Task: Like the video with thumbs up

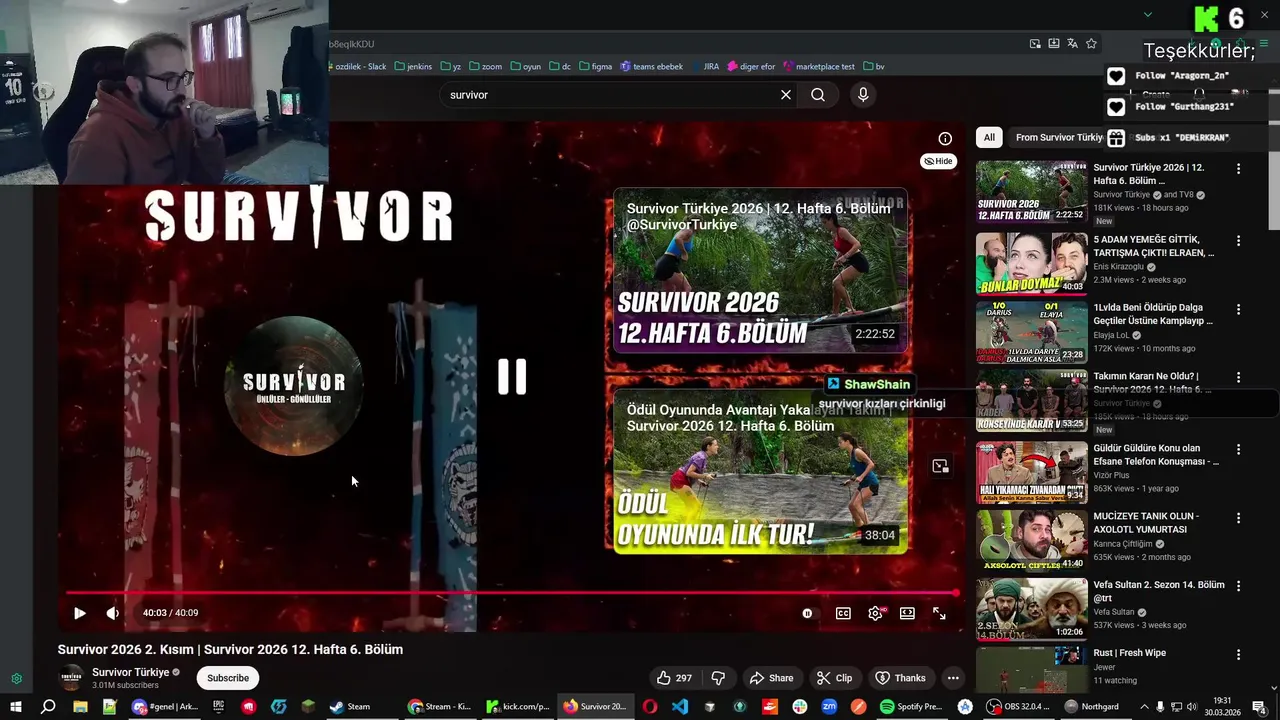Action: click(675, 678)
